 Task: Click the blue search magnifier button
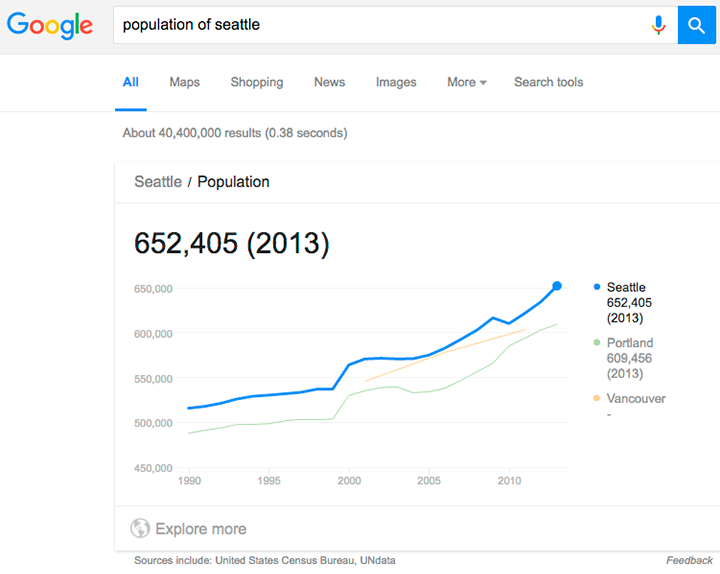pyautogui.click(x=696, y=25)
